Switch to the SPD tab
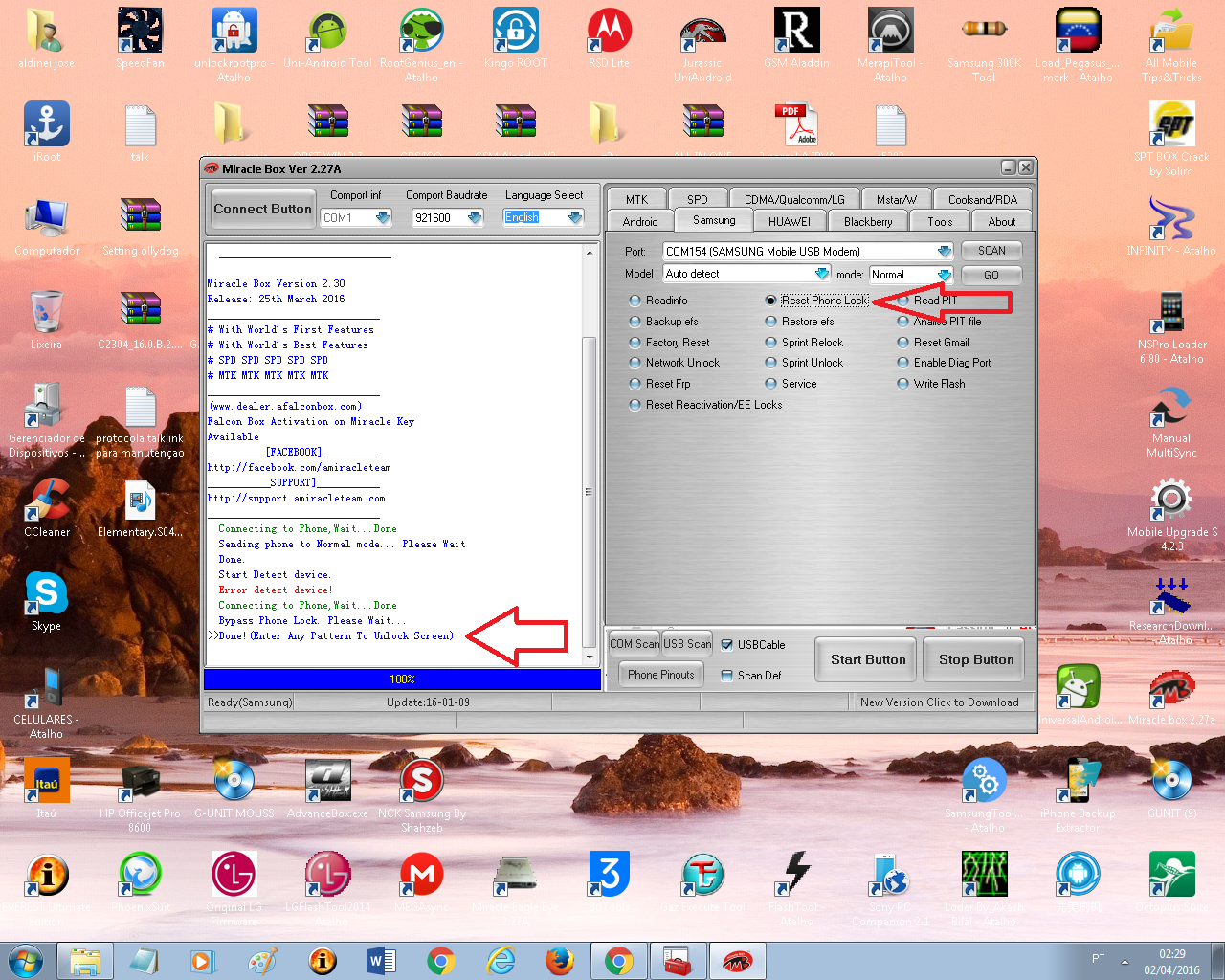Viewport: 1225px width, 980px height. 698,199
